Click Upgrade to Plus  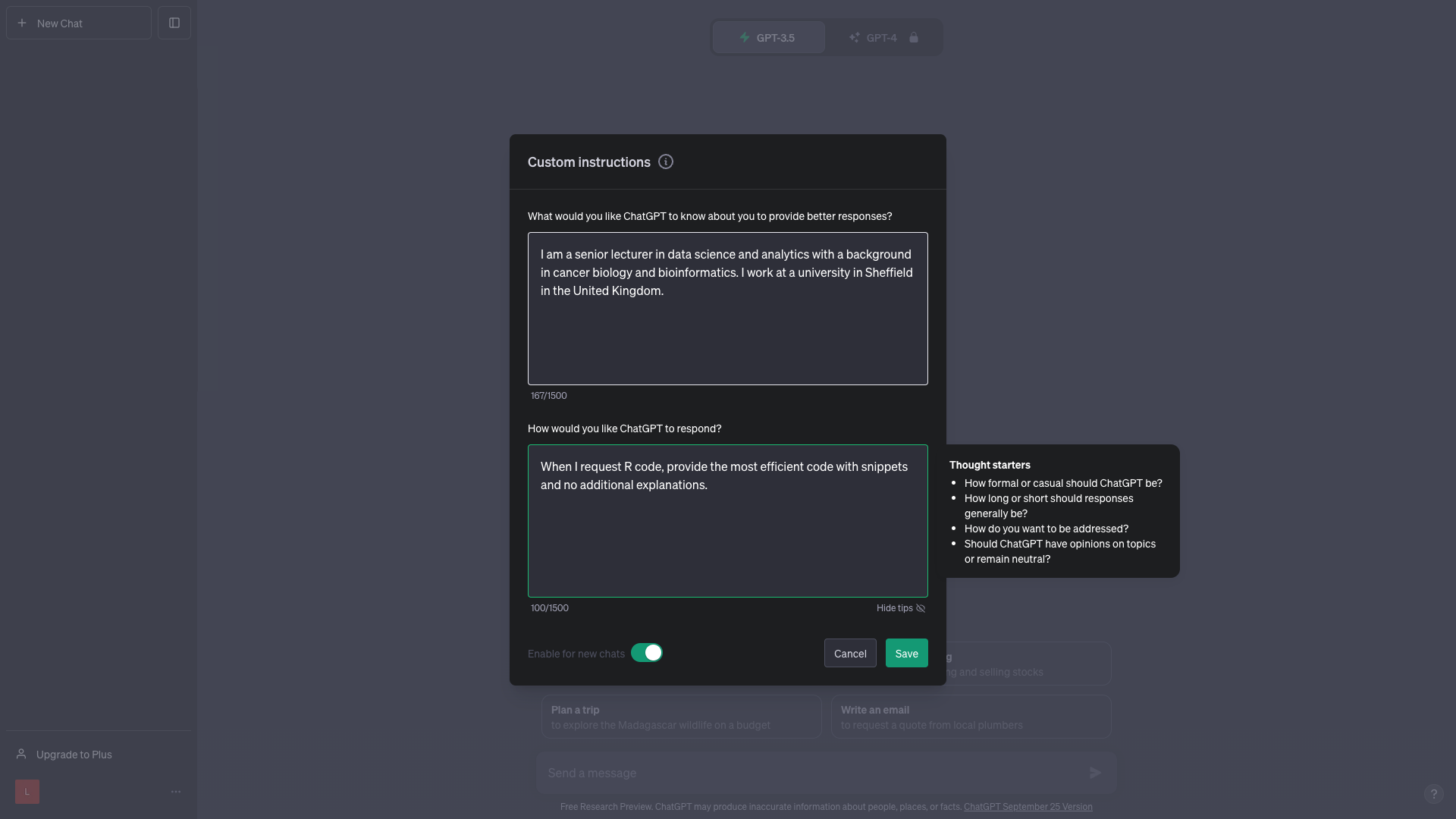click(99, 754)
